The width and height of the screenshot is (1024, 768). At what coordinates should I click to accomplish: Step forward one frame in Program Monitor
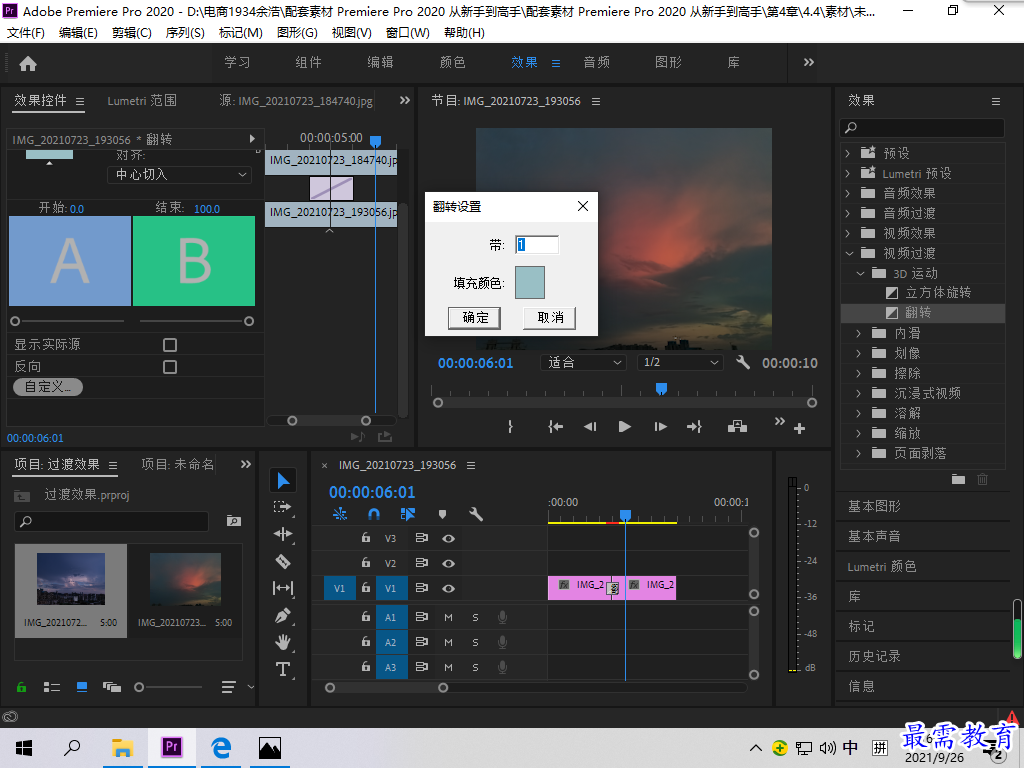[x=660, y=426]
